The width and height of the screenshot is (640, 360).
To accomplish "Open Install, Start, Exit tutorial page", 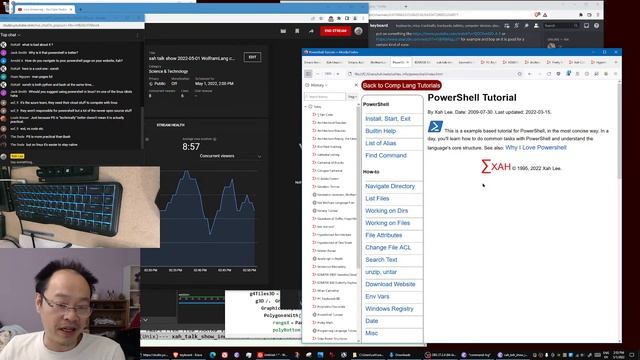I will click(388, 119).
